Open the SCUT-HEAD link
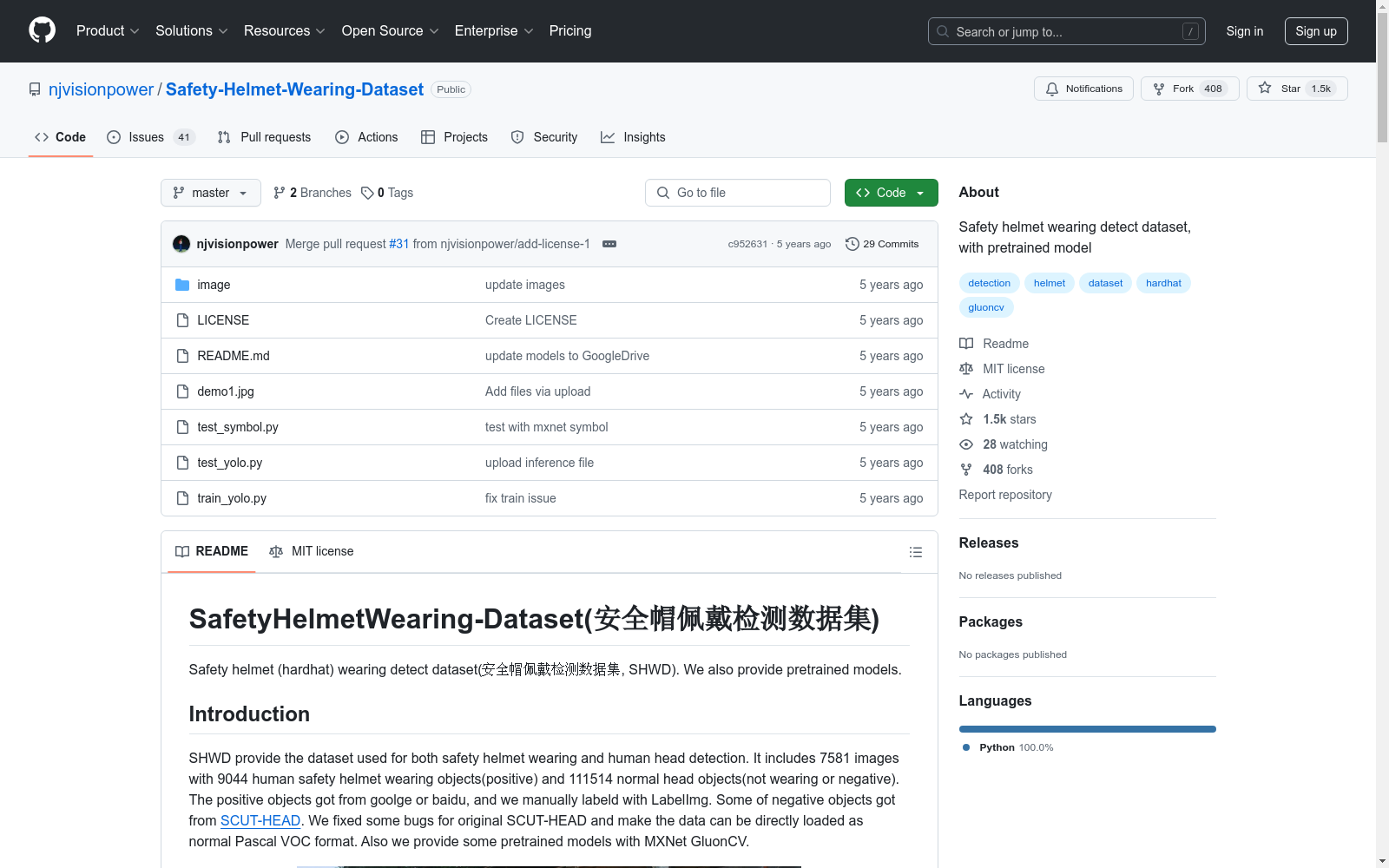The image size is (1389, 868). [260, 820]
